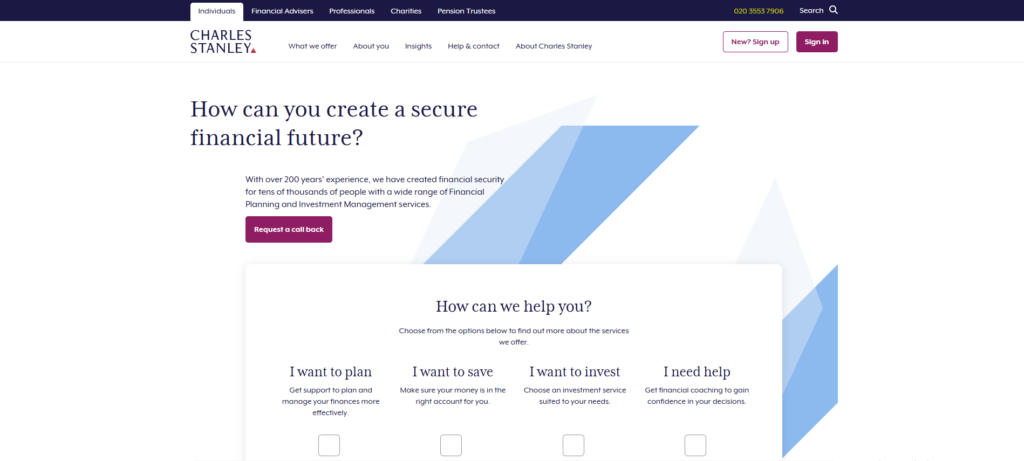Click the Request a call back button

tap(289, 229)
